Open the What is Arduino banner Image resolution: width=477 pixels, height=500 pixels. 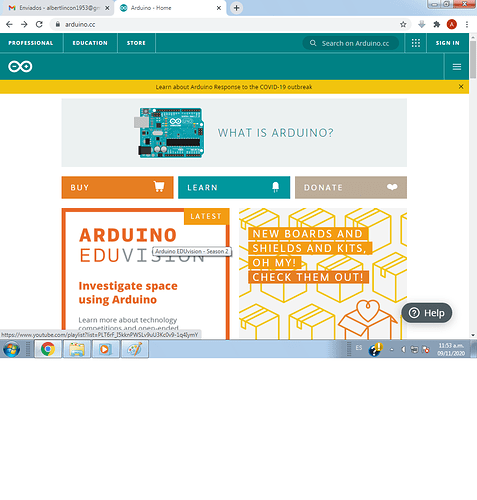234,133
